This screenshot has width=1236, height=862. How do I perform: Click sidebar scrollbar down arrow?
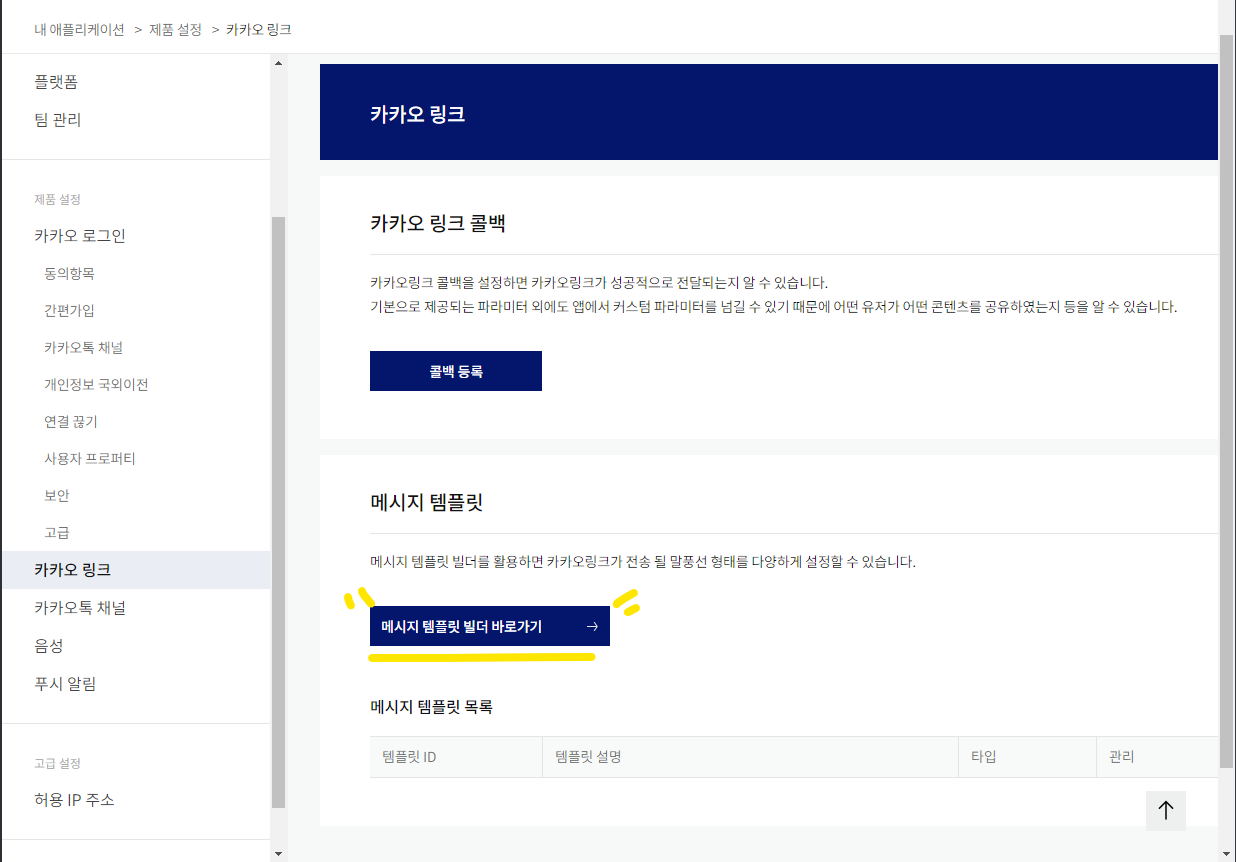[278, 853]
